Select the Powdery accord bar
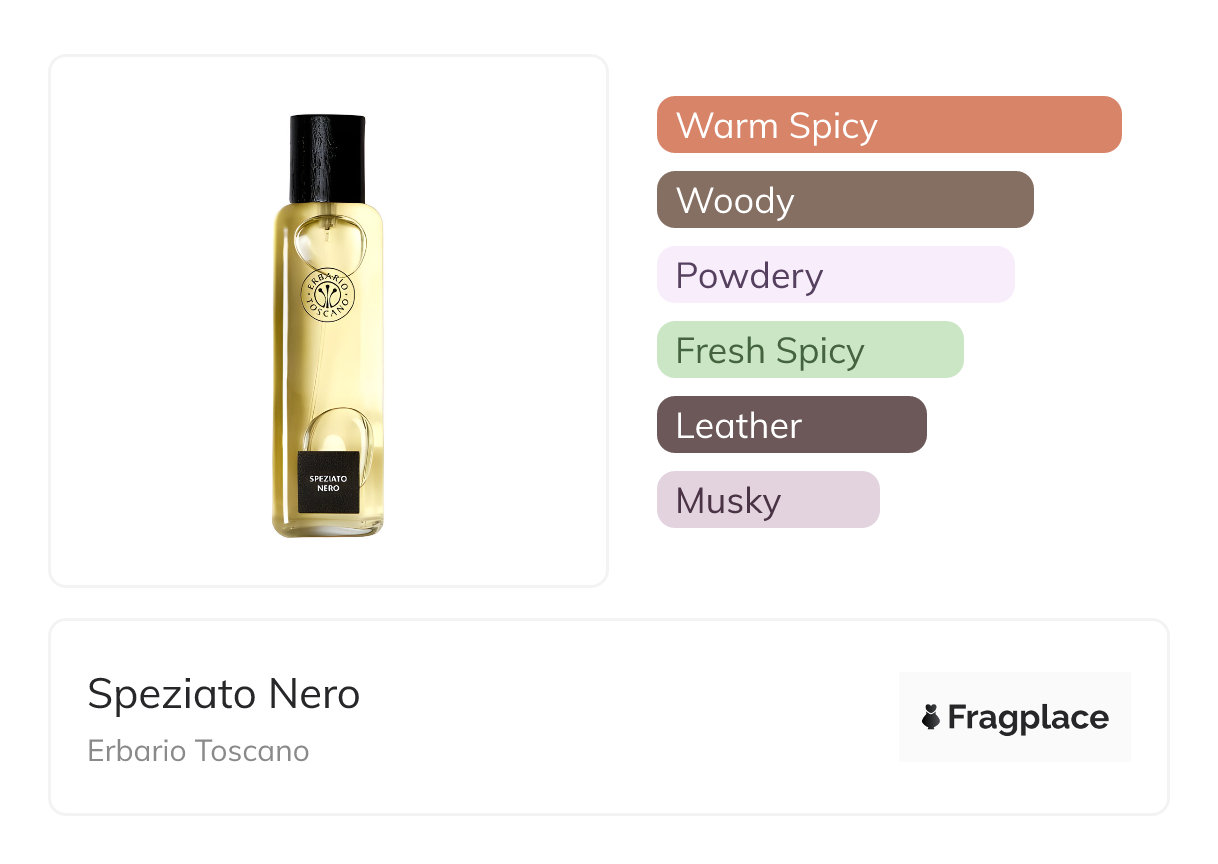Screen dimensions: 1218x864 coord(835,275)
